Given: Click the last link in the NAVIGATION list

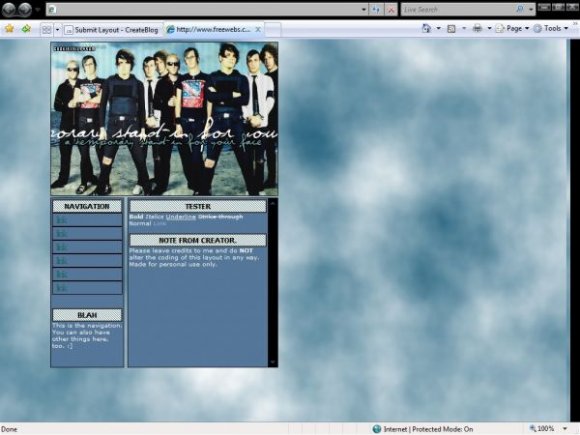Looking at the screenshot, I should [x=61, y=288].
